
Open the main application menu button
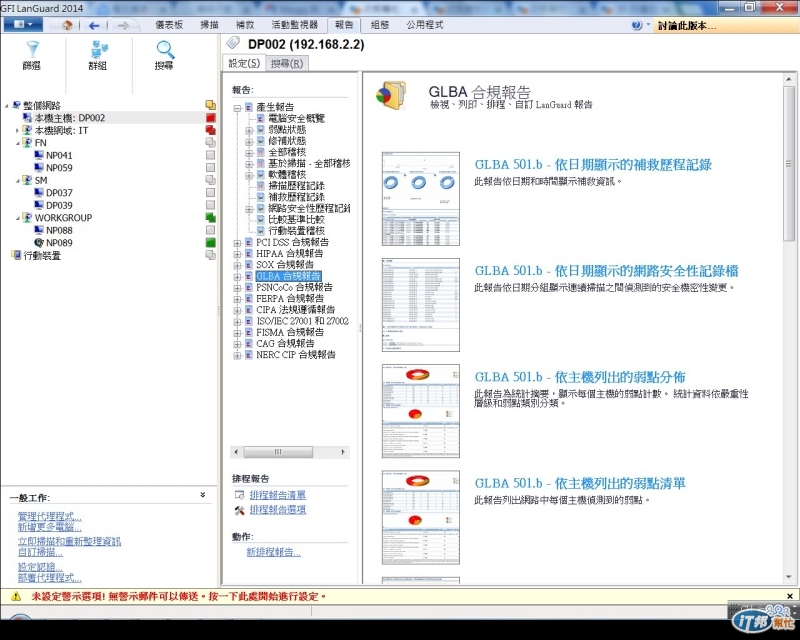22,24
